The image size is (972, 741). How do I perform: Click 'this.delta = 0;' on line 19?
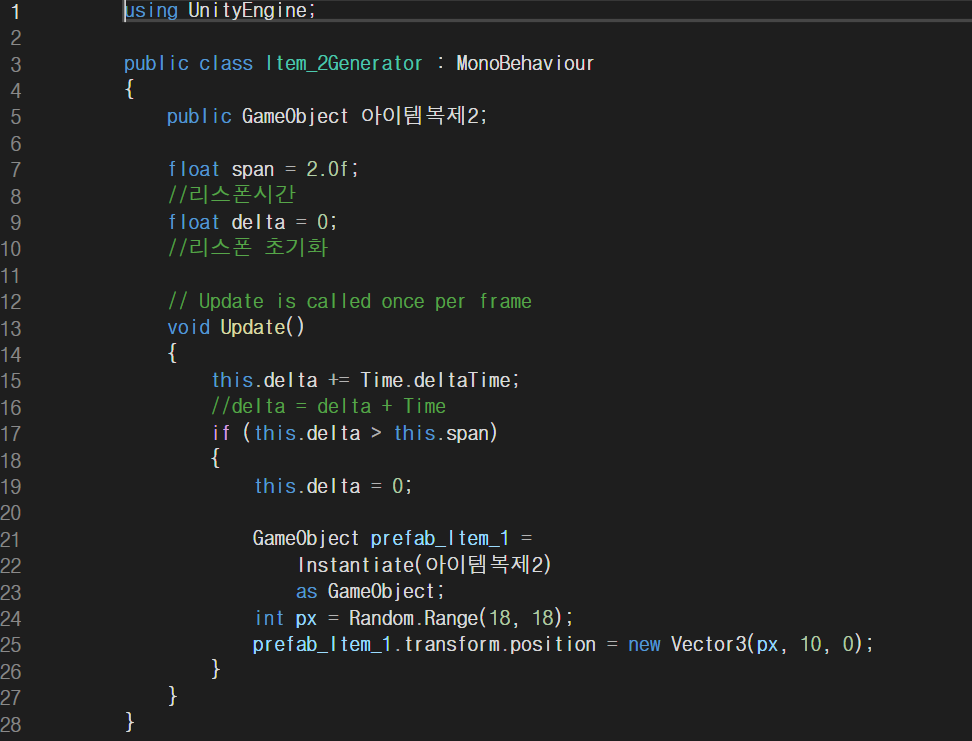[x=333, y=486]
